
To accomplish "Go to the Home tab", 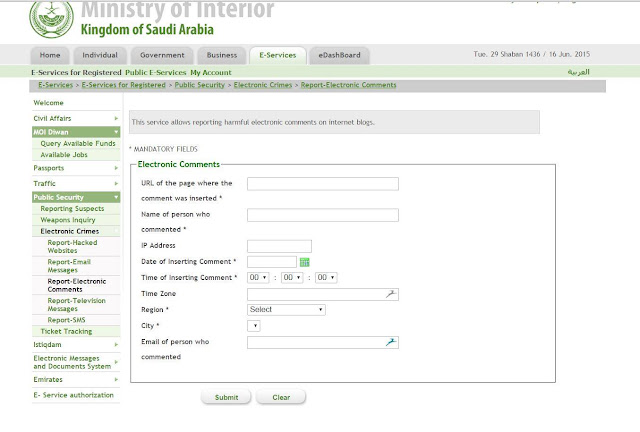I will [50, 55].
